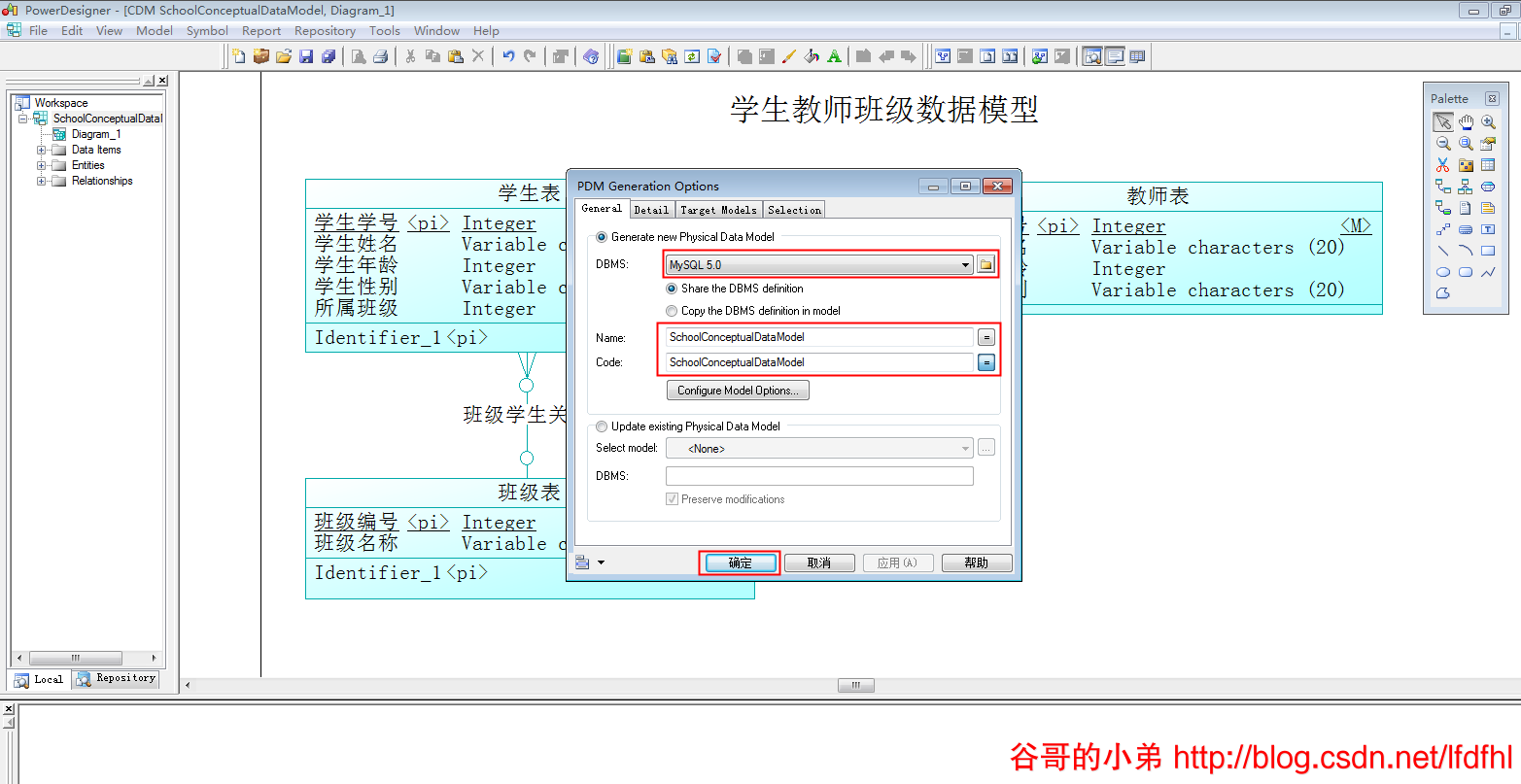Click the New model toolbar icon
Image resolution: width=1521 pixels, height=784 pixels.
[238, 56]
